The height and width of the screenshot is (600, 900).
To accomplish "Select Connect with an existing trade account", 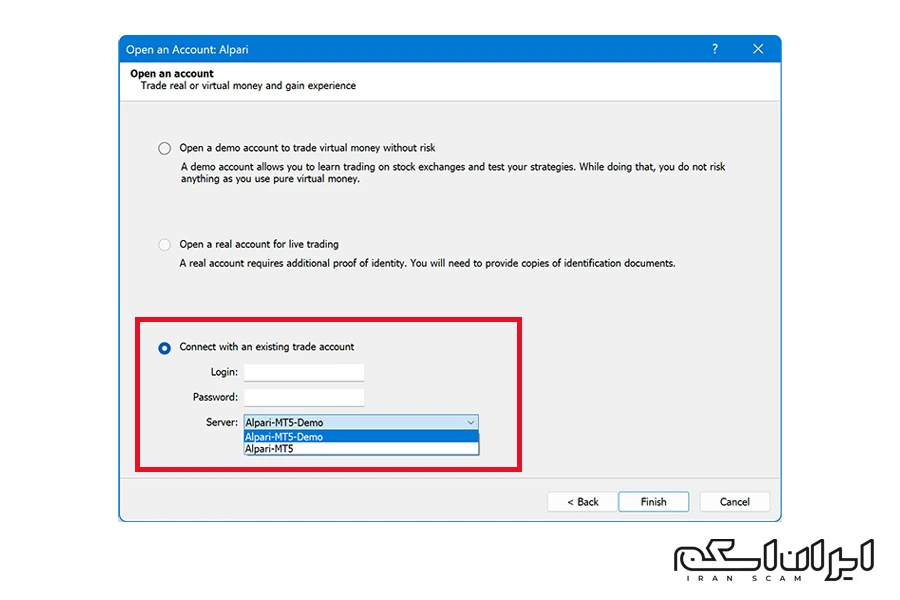I will (x=164, y=348).
